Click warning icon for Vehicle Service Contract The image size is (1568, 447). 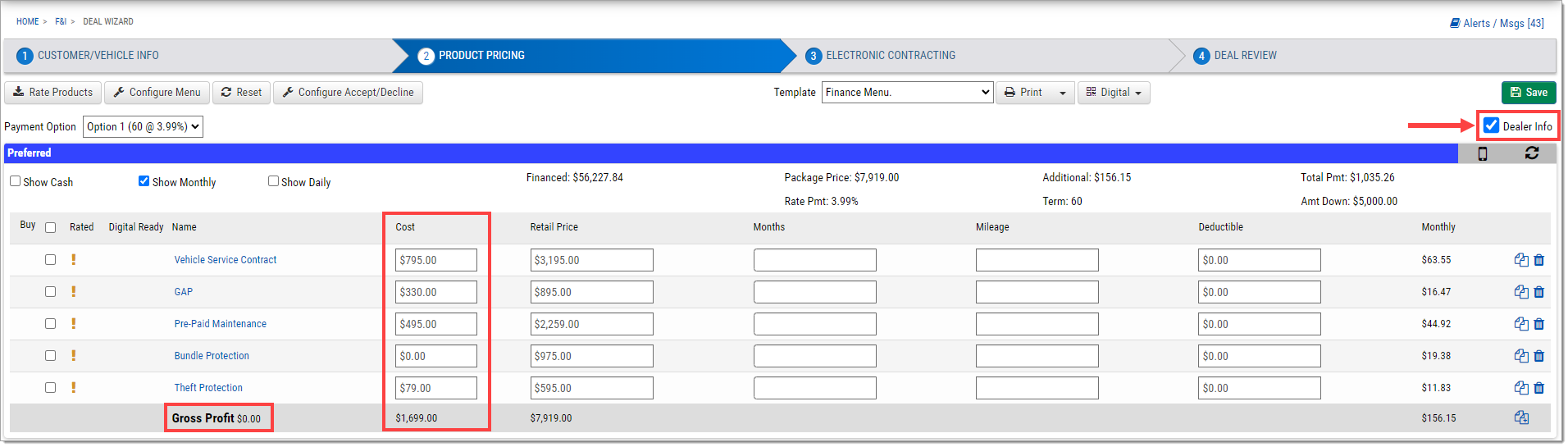tap(74, 259)
